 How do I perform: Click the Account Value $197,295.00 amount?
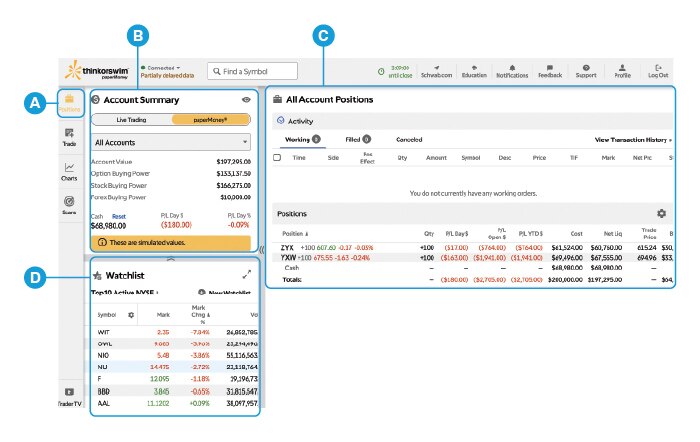coord(233,162)
